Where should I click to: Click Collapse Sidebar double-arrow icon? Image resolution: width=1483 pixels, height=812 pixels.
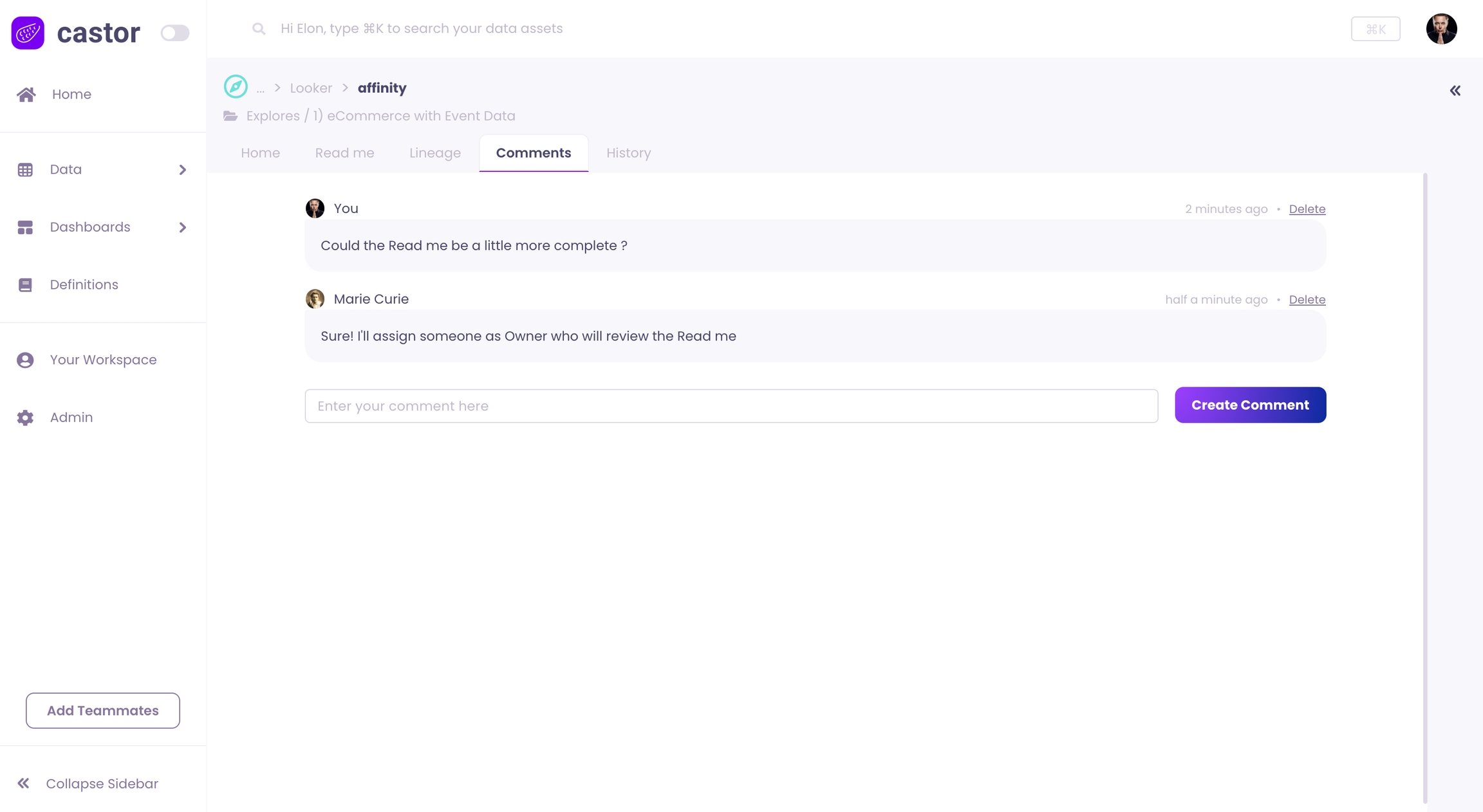pos(24,783)
